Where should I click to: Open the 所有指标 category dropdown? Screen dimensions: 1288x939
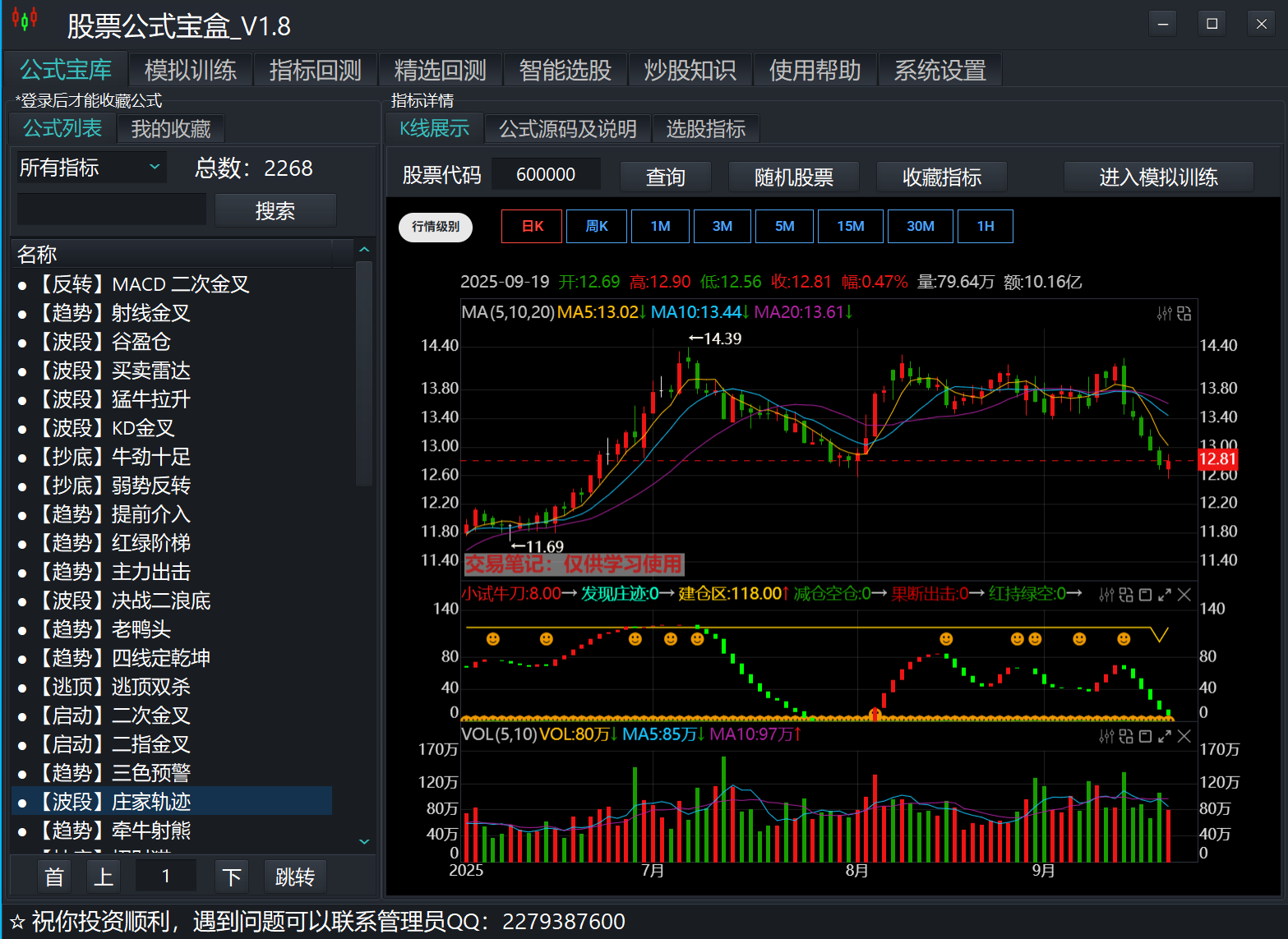tap(90, 168)
